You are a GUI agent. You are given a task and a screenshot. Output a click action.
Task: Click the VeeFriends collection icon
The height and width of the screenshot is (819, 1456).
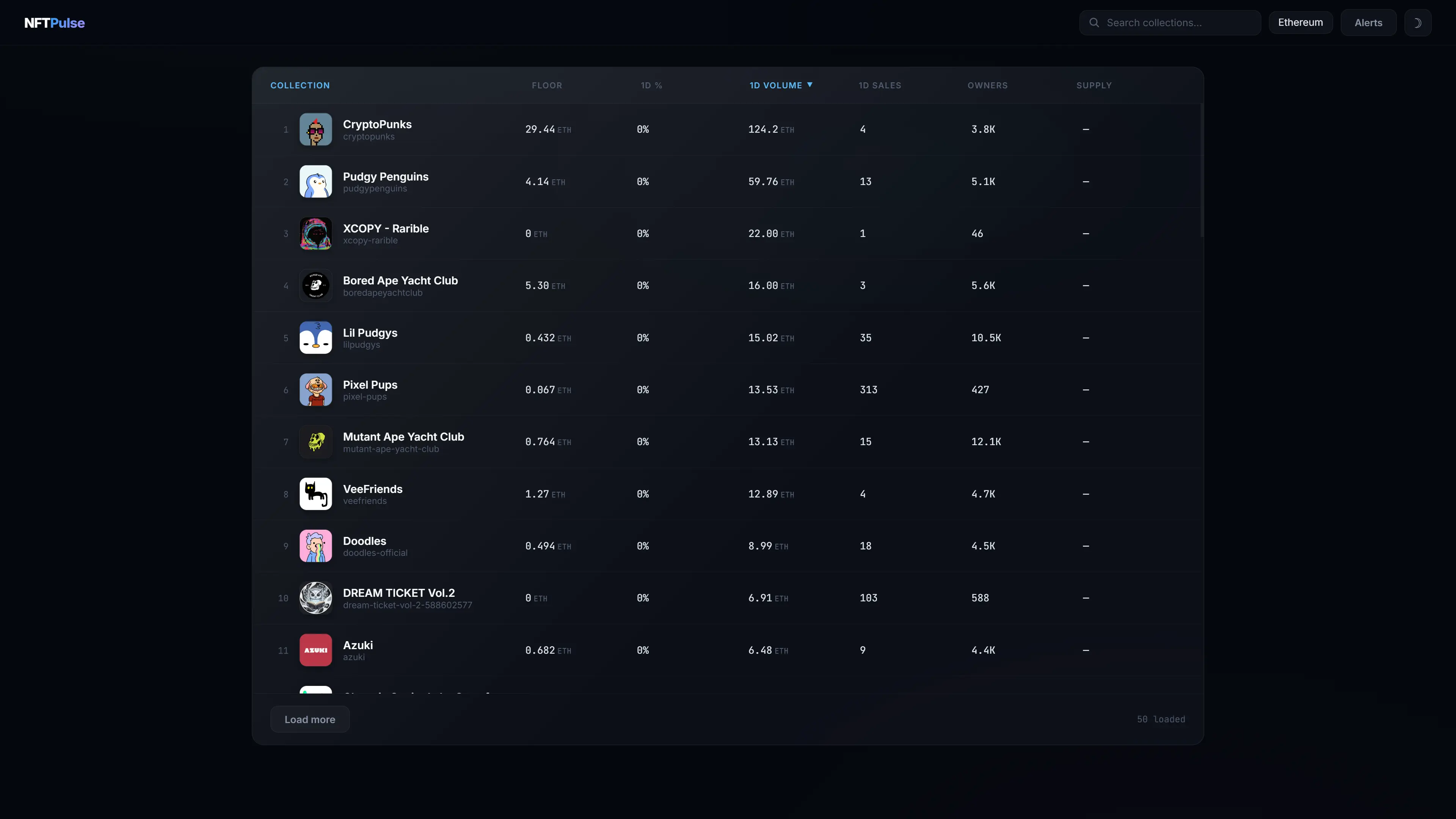pos(315,493)
